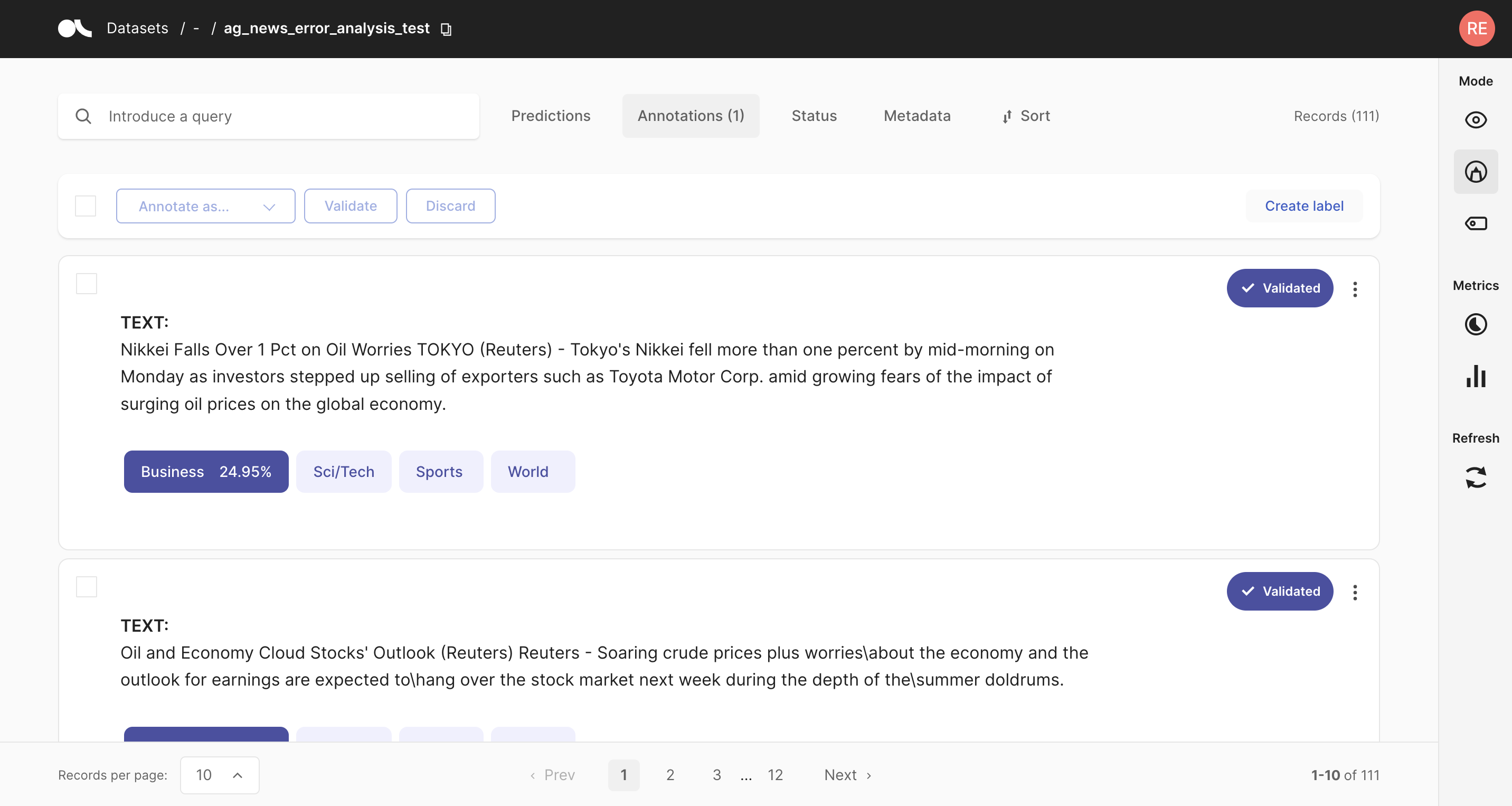Click the 1-10 of 111 text
Image resolution: width=1512 pixels, height=806 pixels.
[1345, 775]
